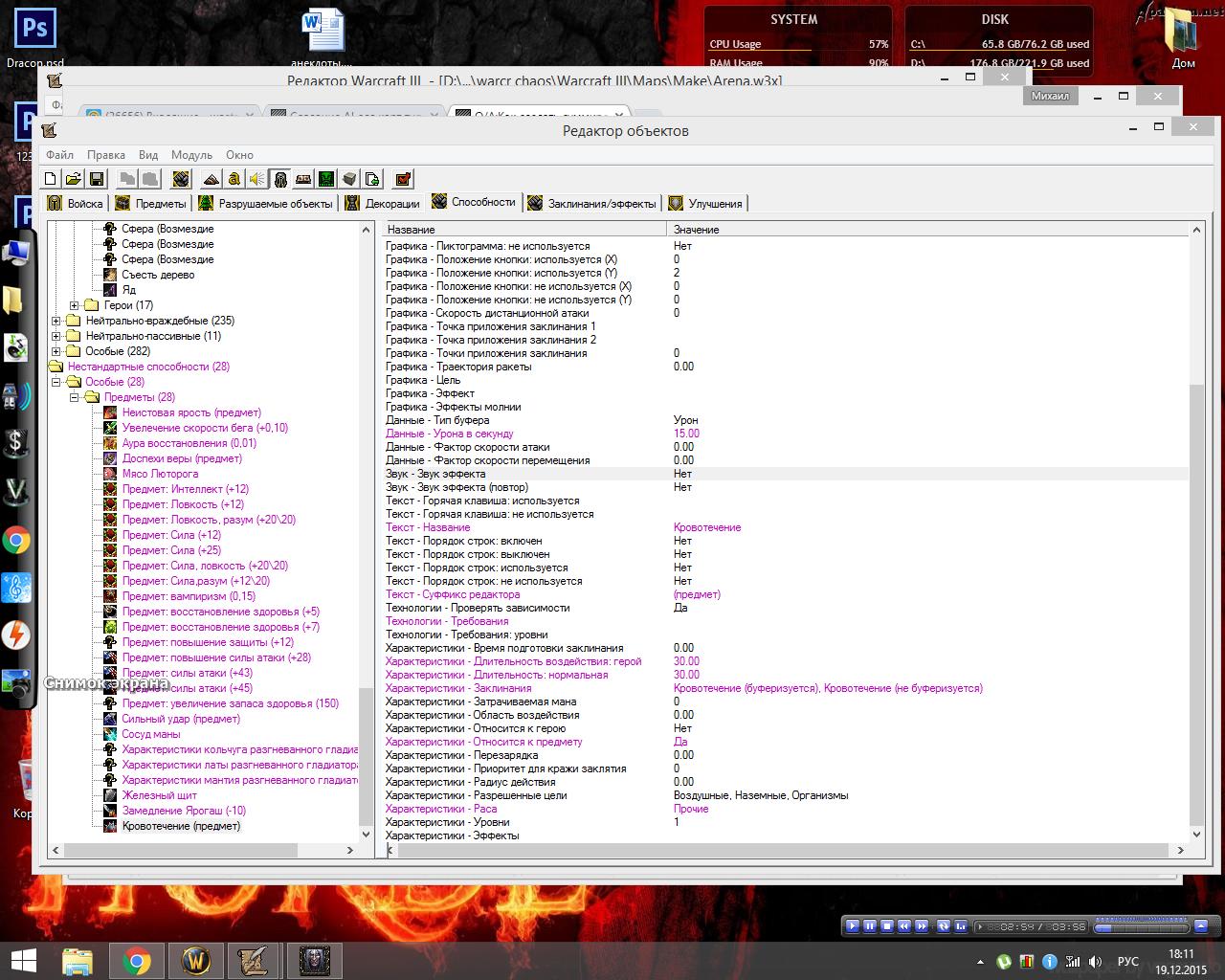Open the Word document desktop icon
Image resolution: width=1225 pixels, height=980 pixels.
click(x=323, y=36)
